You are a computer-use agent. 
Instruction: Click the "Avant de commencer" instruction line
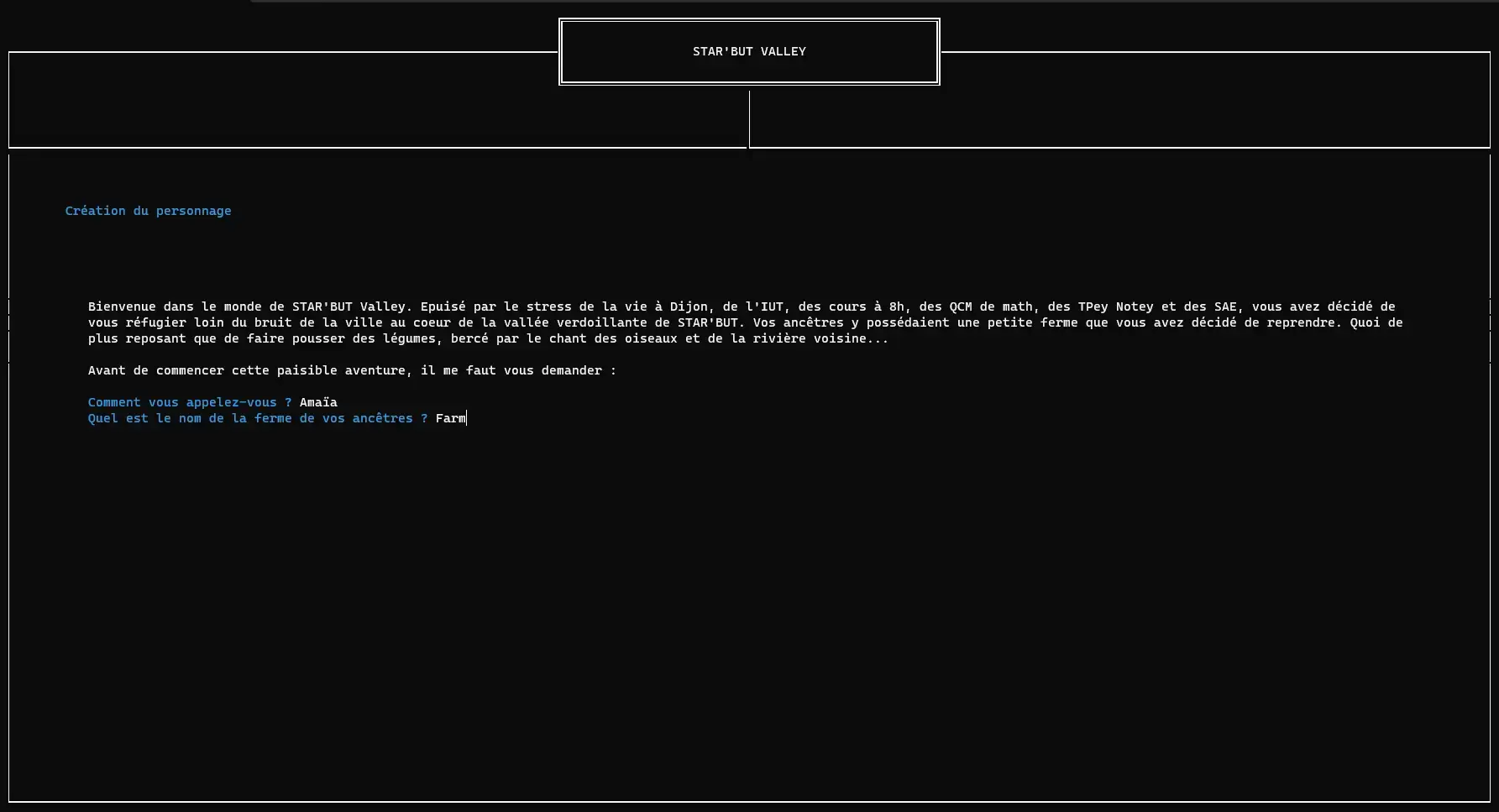pyautogui.click(x=352, y=370)
